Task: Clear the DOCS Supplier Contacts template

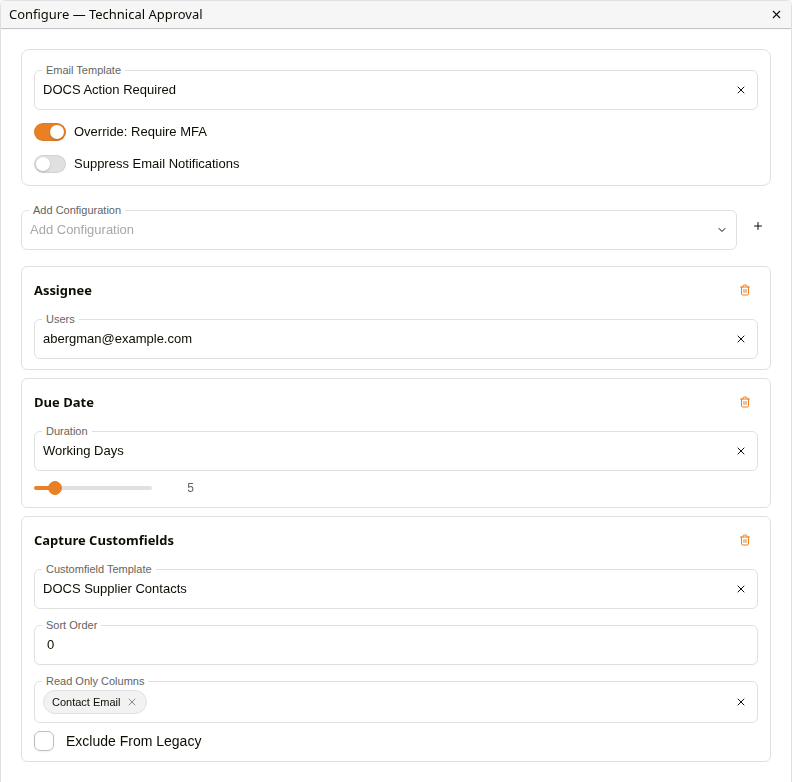Action: pyautogui.click(x=740, y=589)
